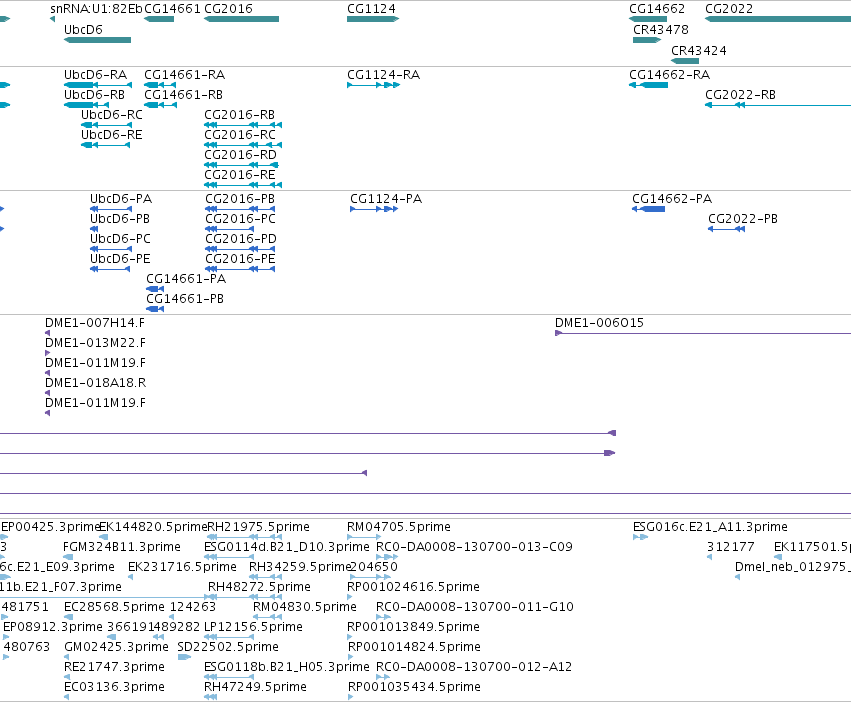The height and width of the screenshot is (702, 851).
Task: Click the DME1-018A18.R clone end label
Action: [96, 383]
